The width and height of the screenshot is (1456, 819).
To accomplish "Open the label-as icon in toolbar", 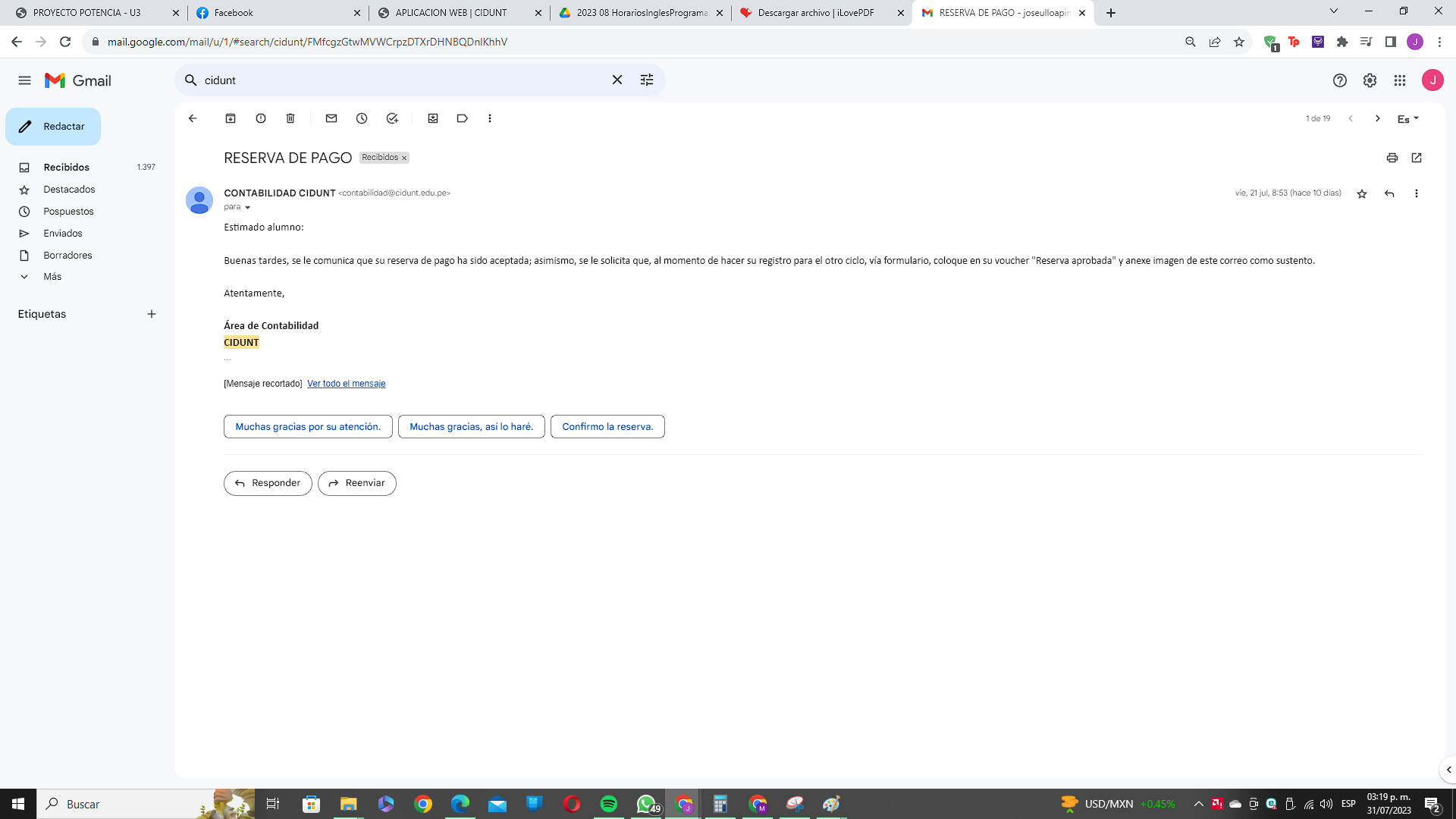I will pyautogui.click(x=462, y=118).
